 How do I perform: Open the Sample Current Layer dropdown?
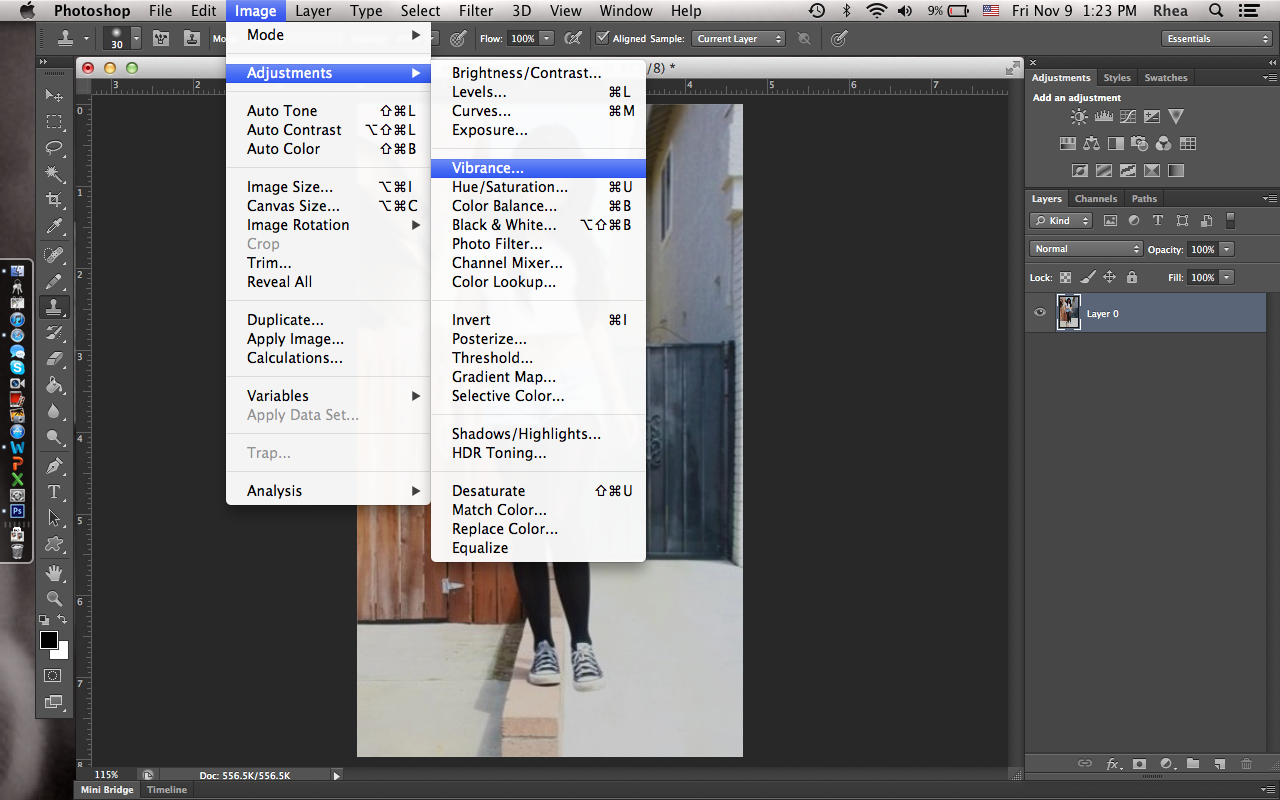pos(739,38)
